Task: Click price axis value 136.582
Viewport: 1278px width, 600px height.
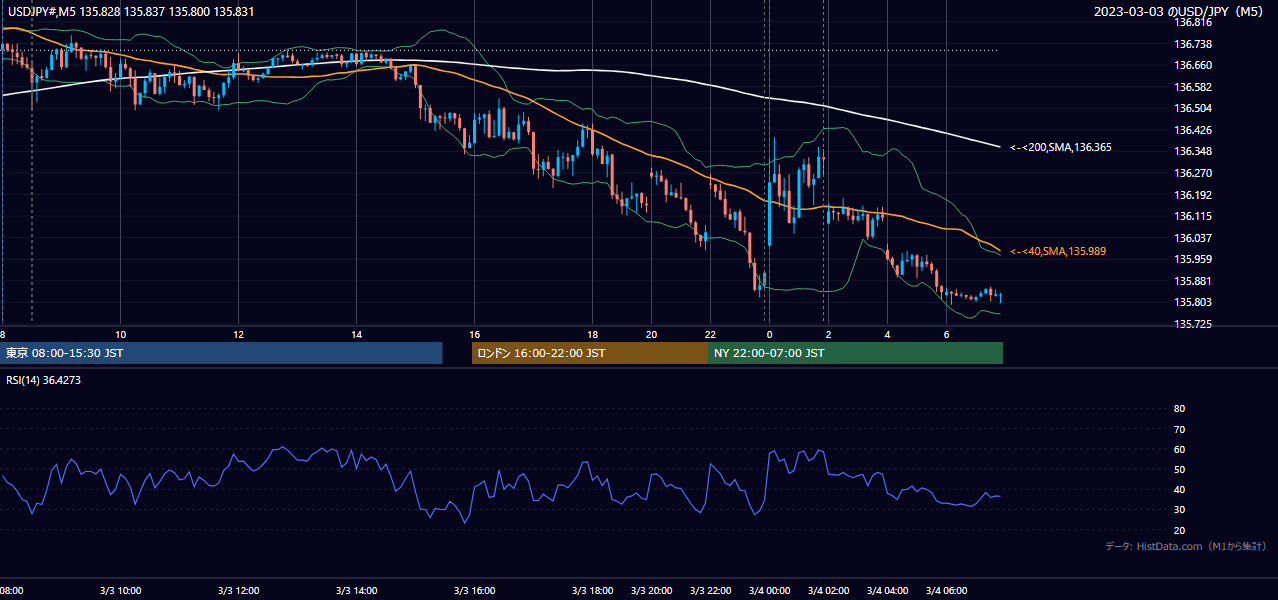Action: pos(1192,87)
